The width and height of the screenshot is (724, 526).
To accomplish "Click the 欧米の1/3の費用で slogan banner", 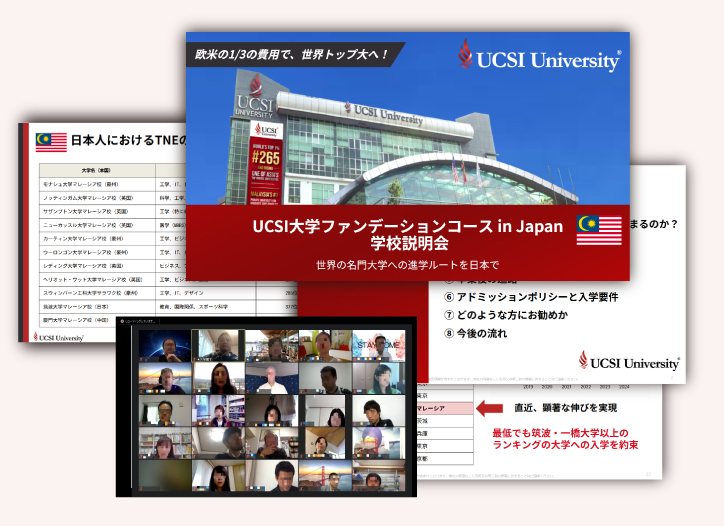I will coord(298,54).
